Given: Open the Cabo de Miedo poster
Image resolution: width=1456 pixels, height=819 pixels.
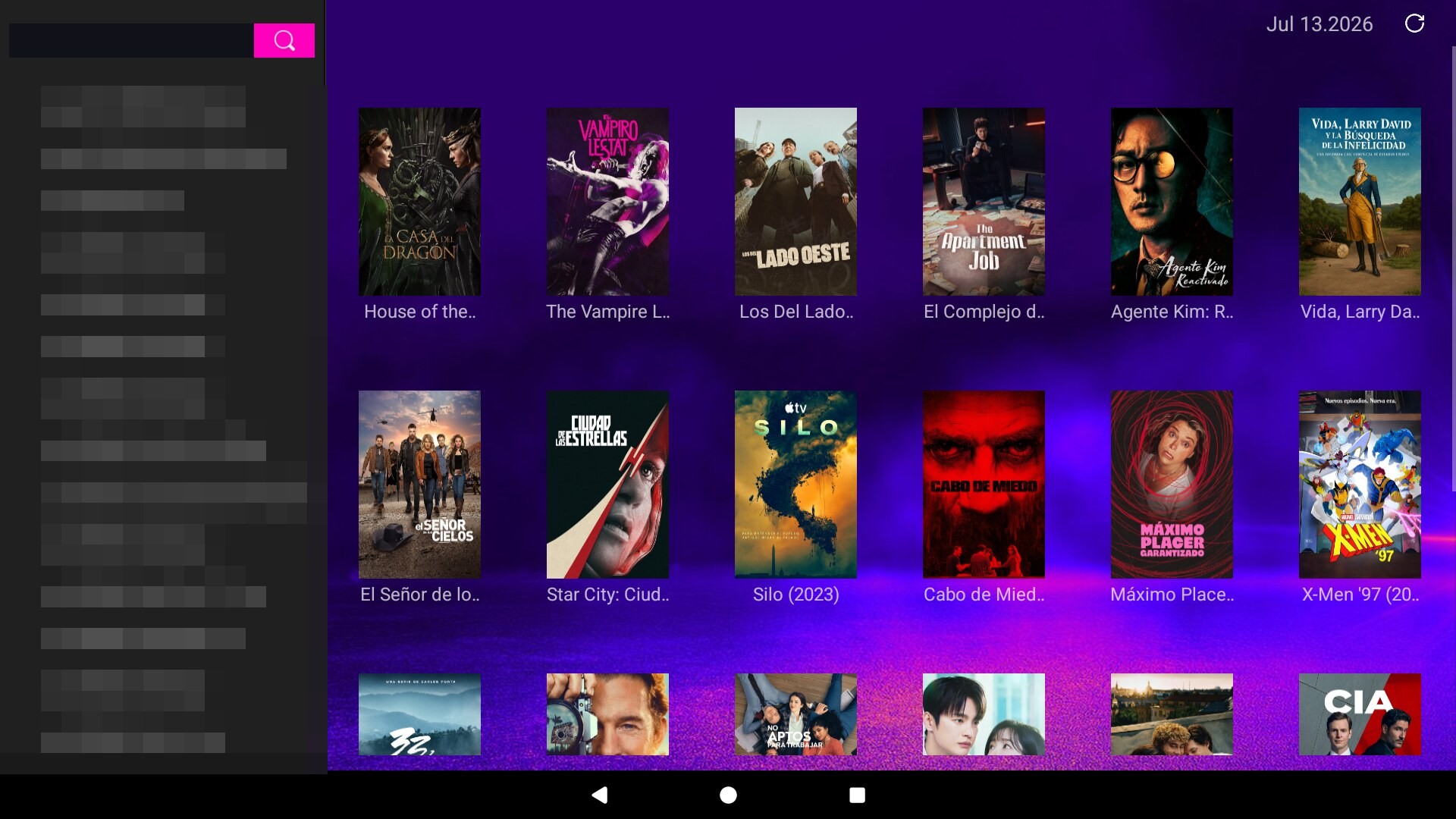Looking at the screenshot, I should [x=984, y=485].
